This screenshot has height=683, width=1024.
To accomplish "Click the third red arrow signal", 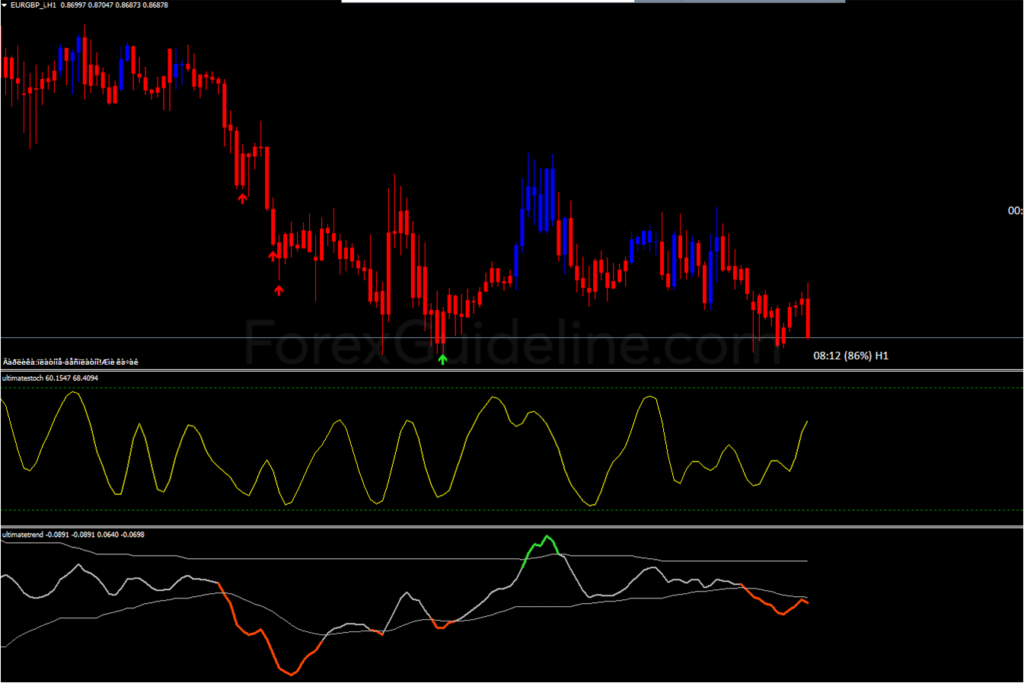I will (280, 291).
